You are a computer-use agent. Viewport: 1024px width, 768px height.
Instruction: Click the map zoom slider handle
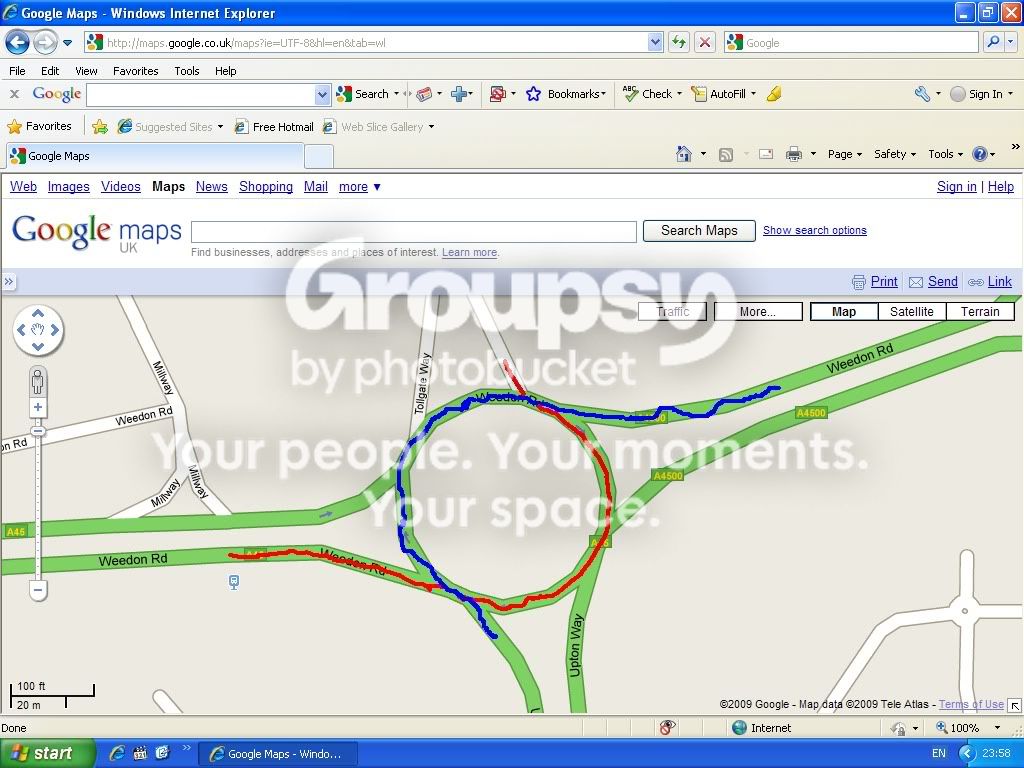click(38, 431)
